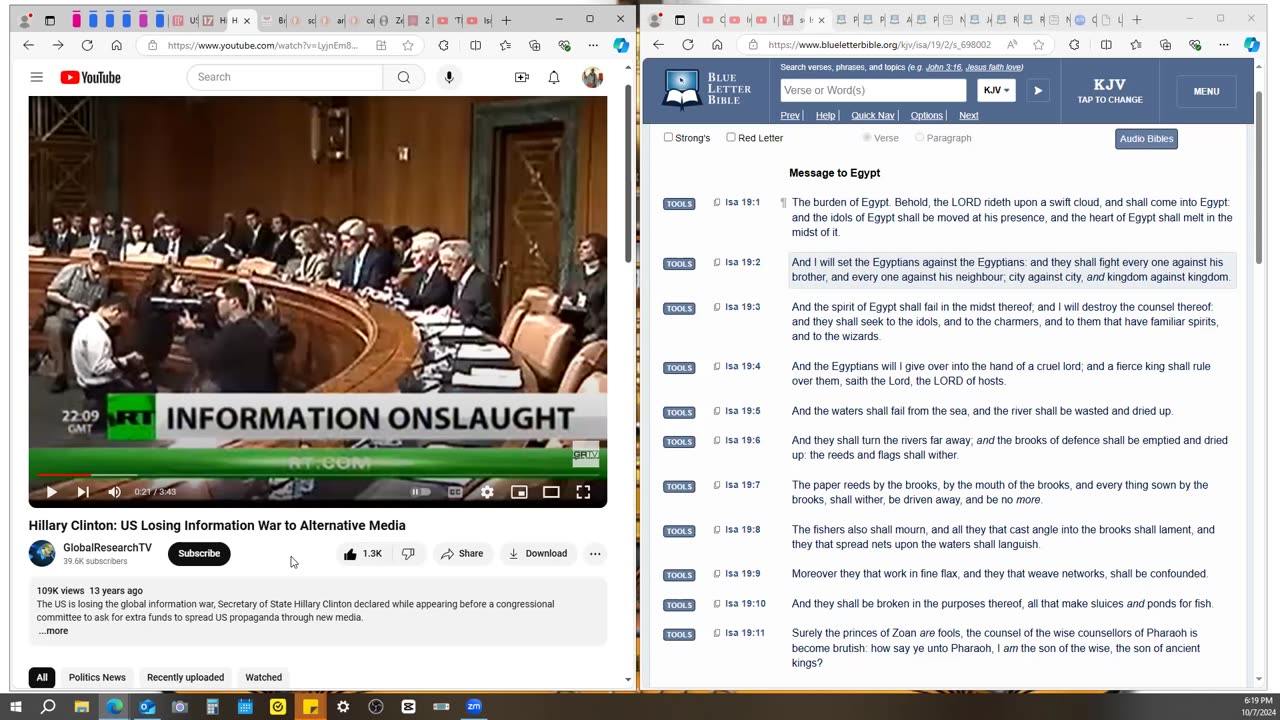The width and height of the screenshot is (1280, 720).
Task: Skip to next video in player
Action: click(83, 492)
